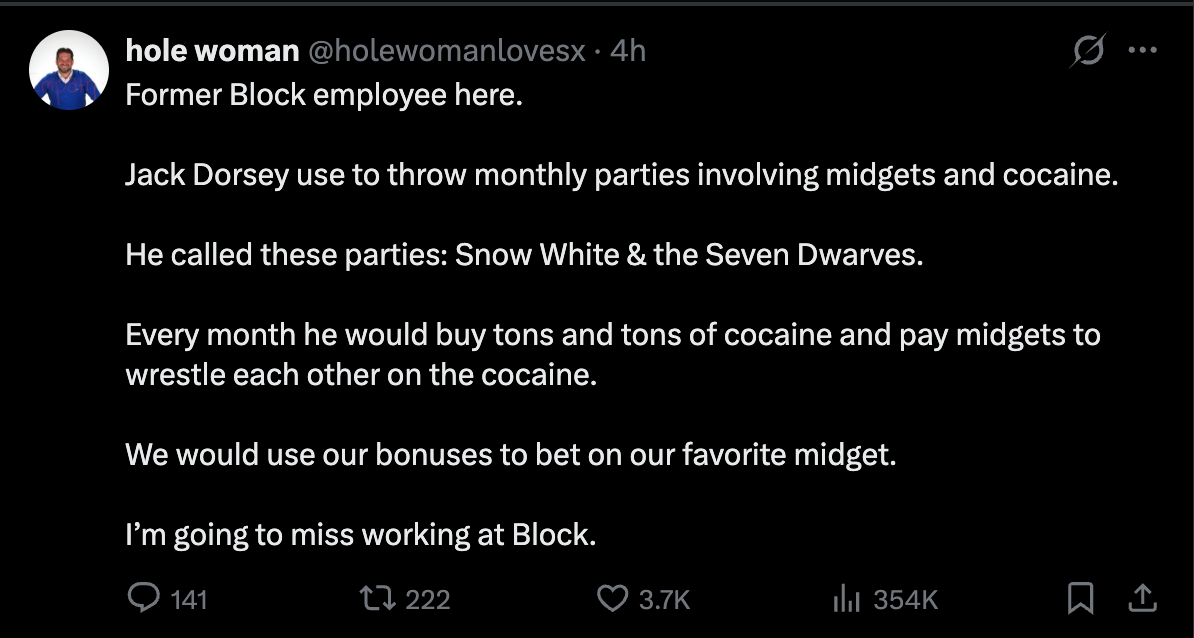Click the 354K views count

tap(906, 599)
